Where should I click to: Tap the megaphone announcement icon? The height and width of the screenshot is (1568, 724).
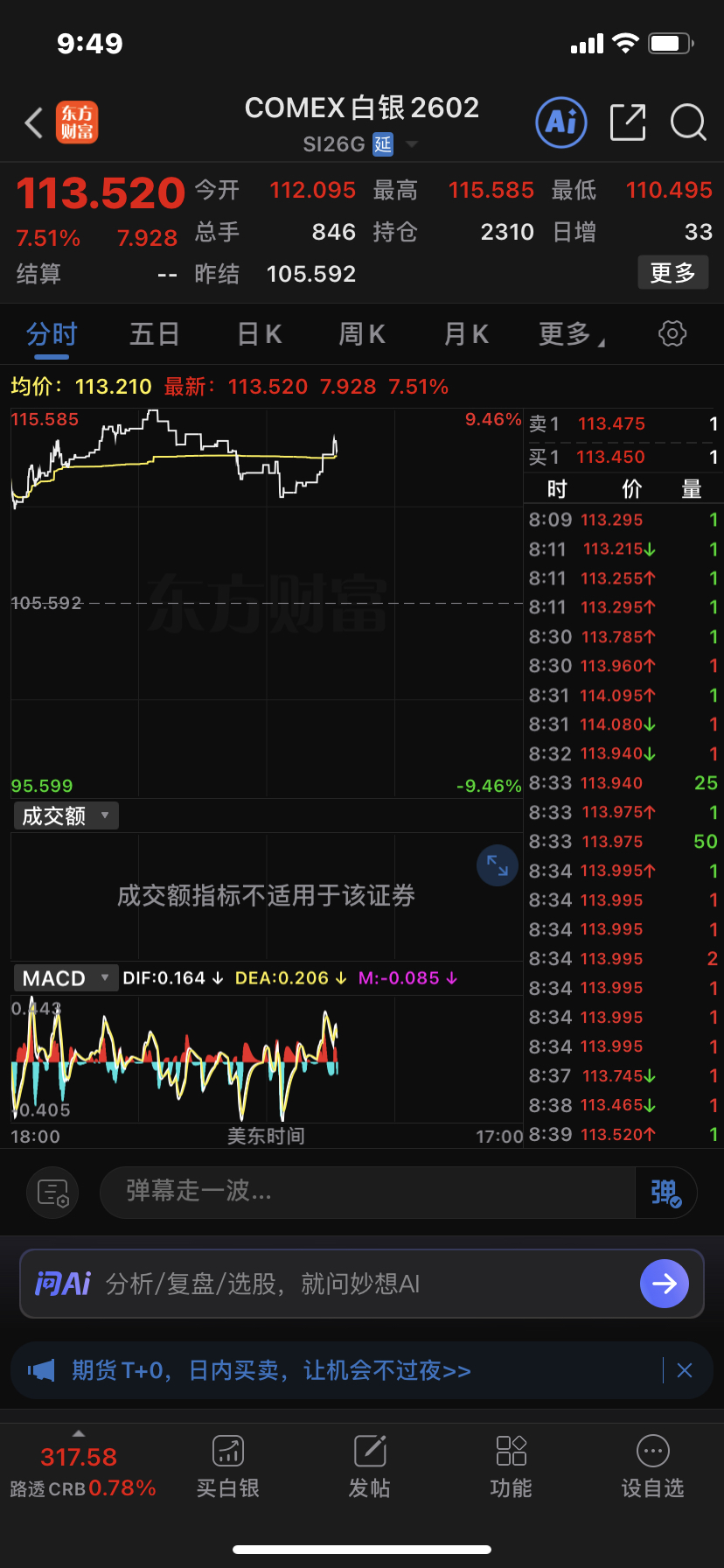[41, 1370]
